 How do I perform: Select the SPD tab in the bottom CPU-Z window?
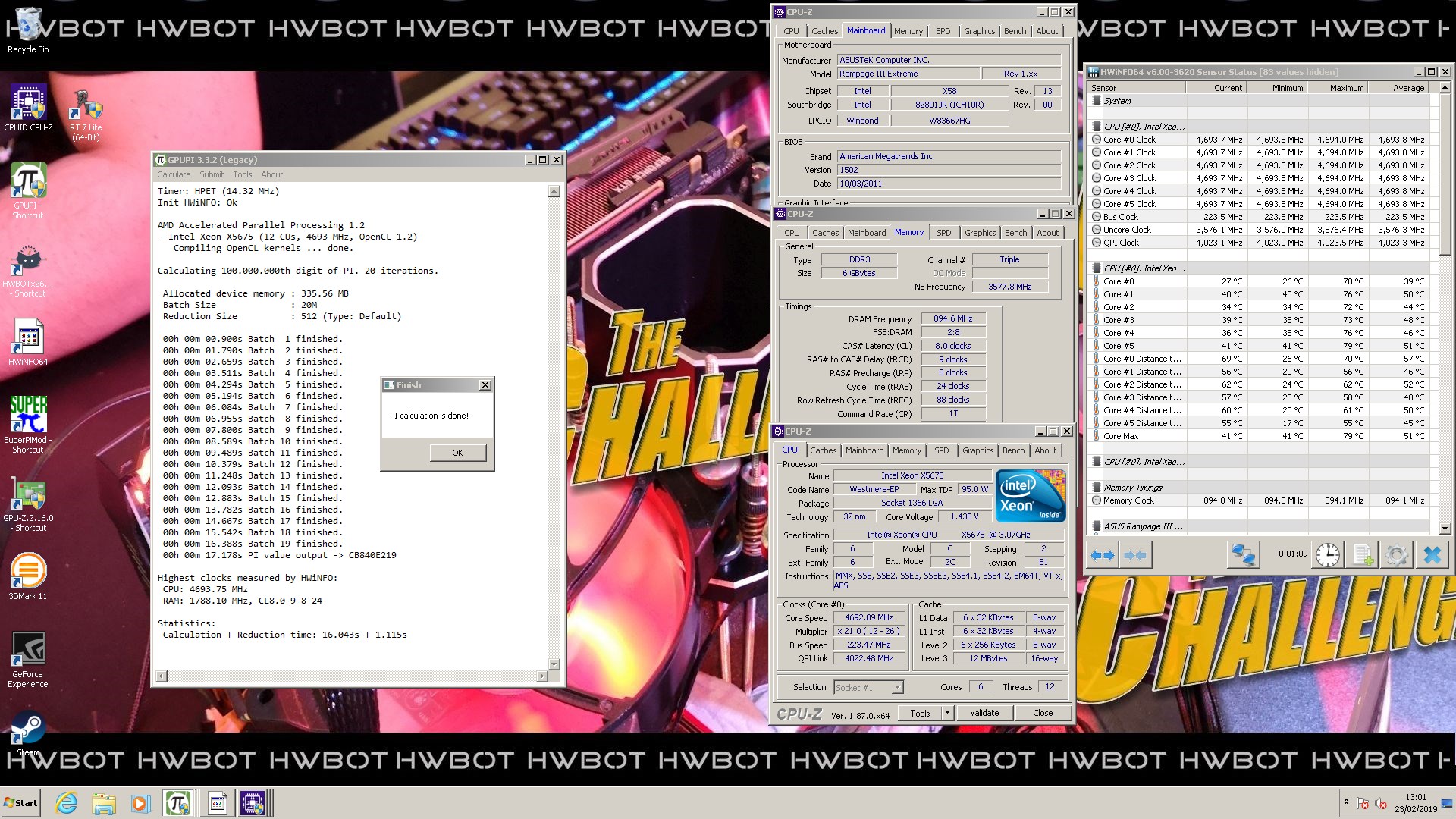point(941,450)
